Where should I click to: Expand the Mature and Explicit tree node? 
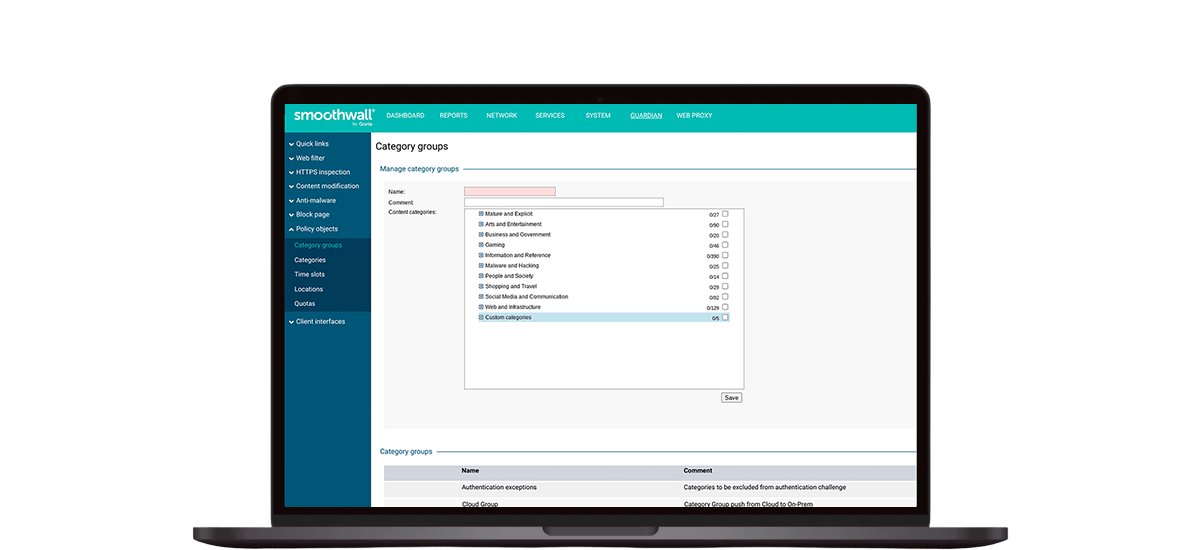481,214
